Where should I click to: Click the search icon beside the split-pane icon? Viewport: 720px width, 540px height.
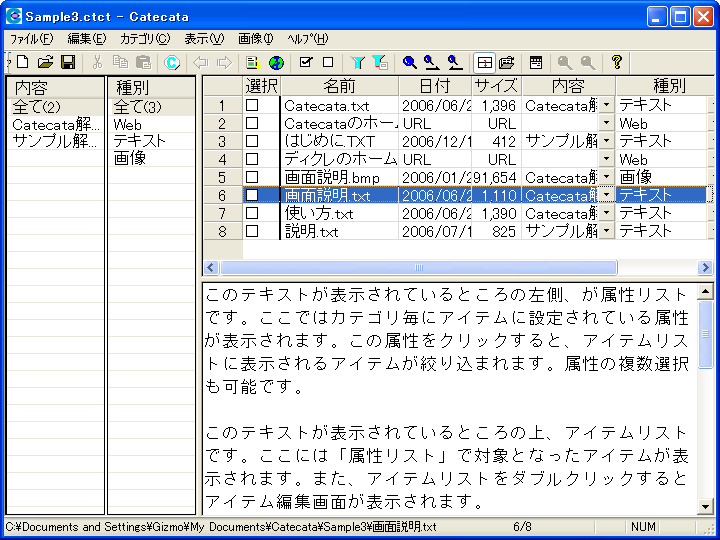455,62
